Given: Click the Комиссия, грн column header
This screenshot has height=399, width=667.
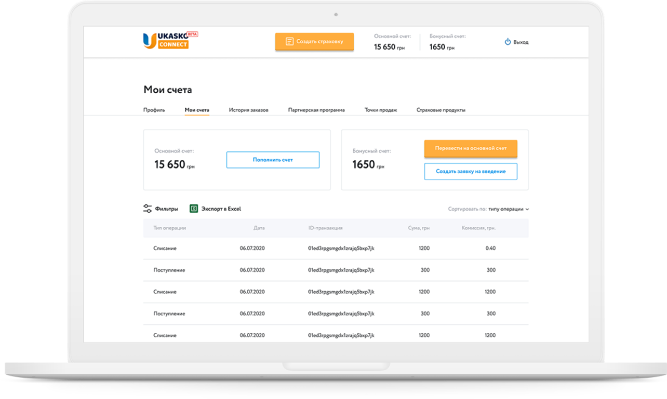Looking at the screenshot, I should [479, 228].
